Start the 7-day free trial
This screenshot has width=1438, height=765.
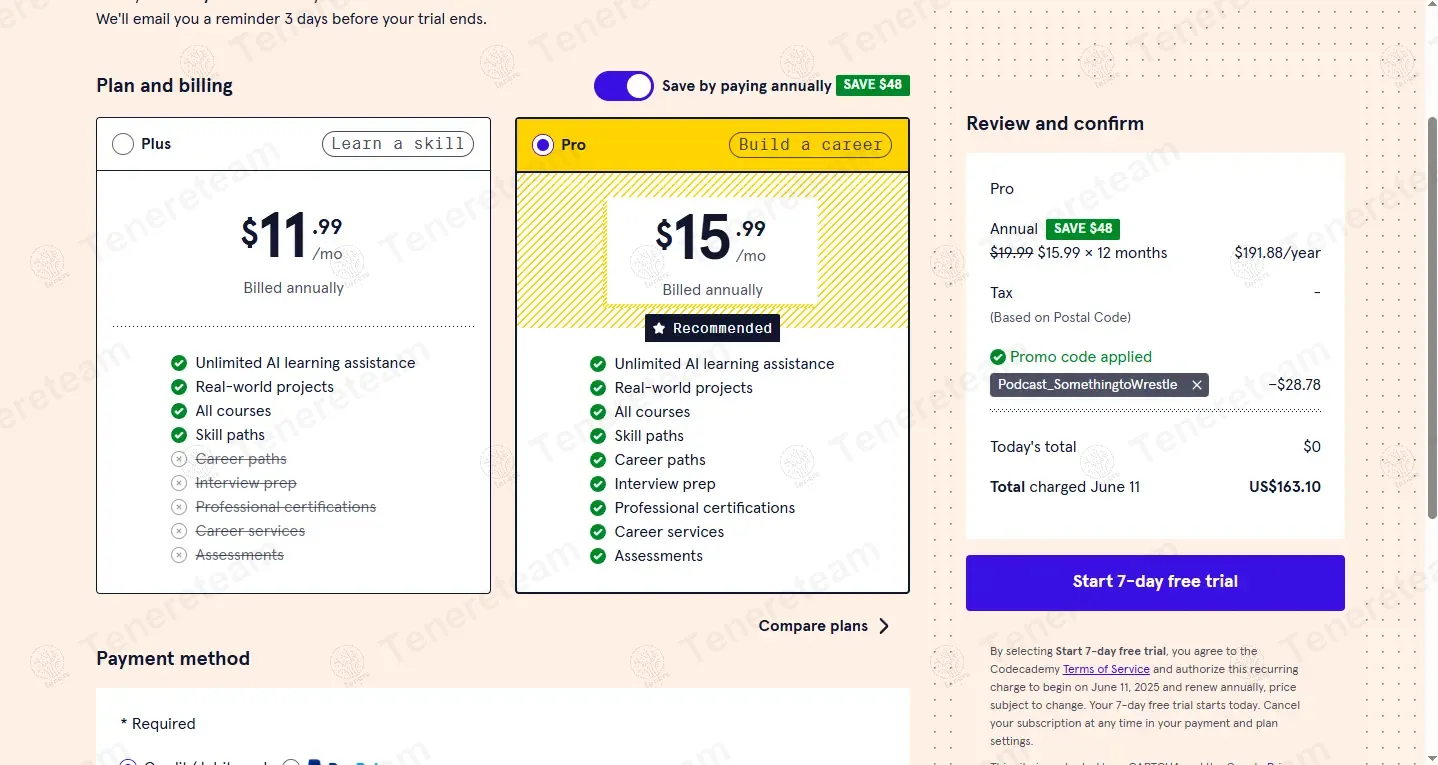click(x=1155, y=582)
